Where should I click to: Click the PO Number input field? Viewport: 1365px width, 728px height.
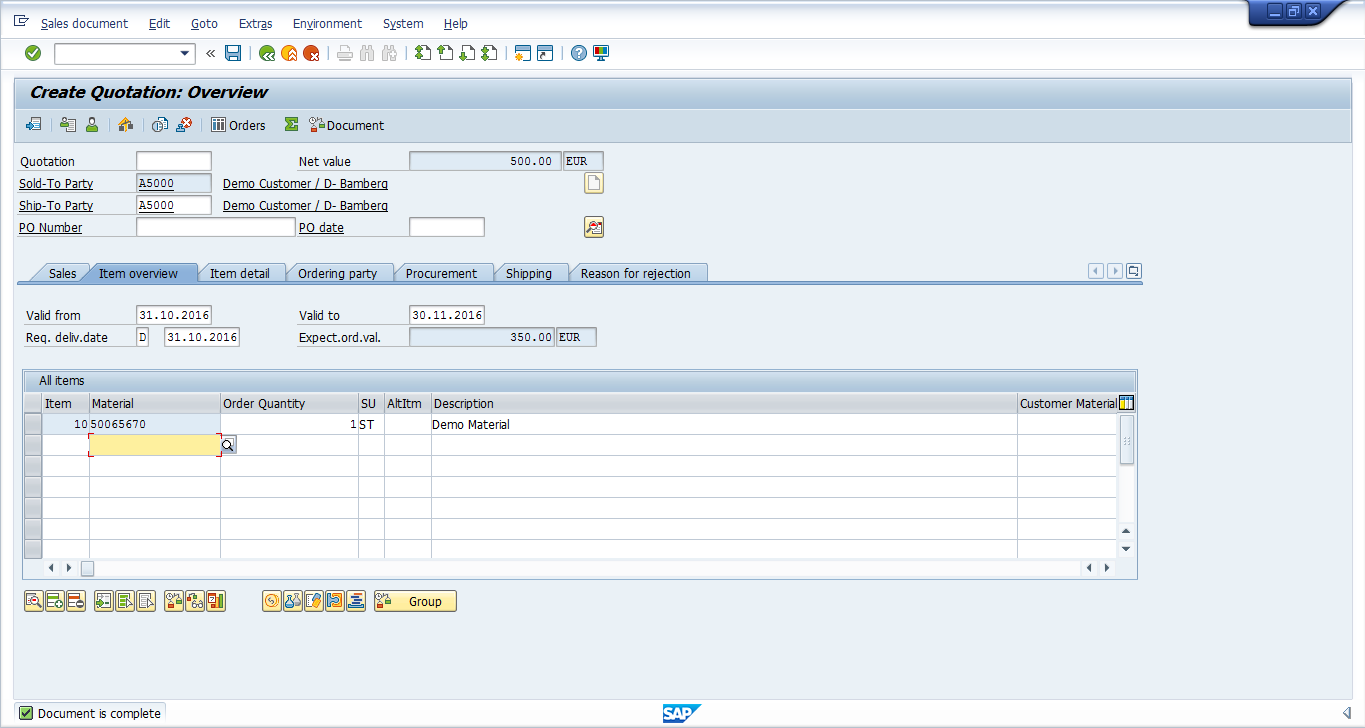click(216, 227)
